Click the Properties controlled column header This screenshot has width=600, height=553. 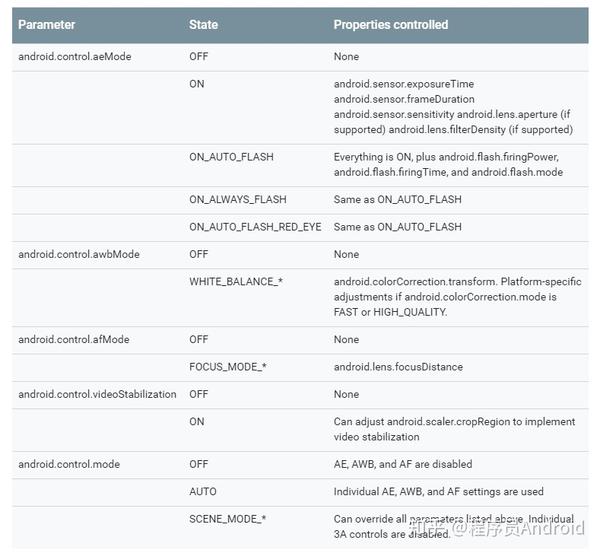tap(390, 24)
